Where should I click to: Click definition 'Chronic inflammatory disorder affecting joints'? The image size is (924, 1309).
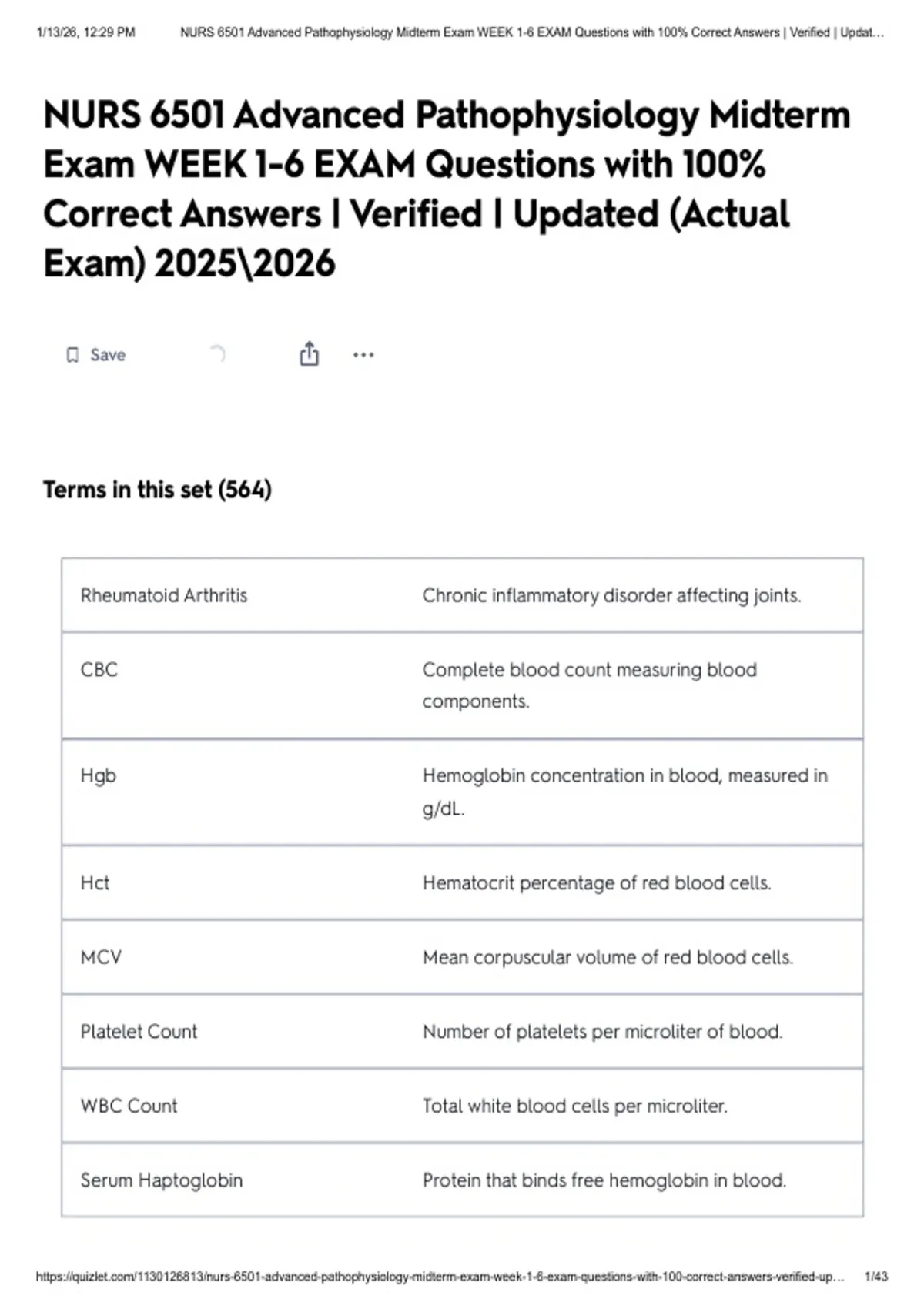(611, 595)
